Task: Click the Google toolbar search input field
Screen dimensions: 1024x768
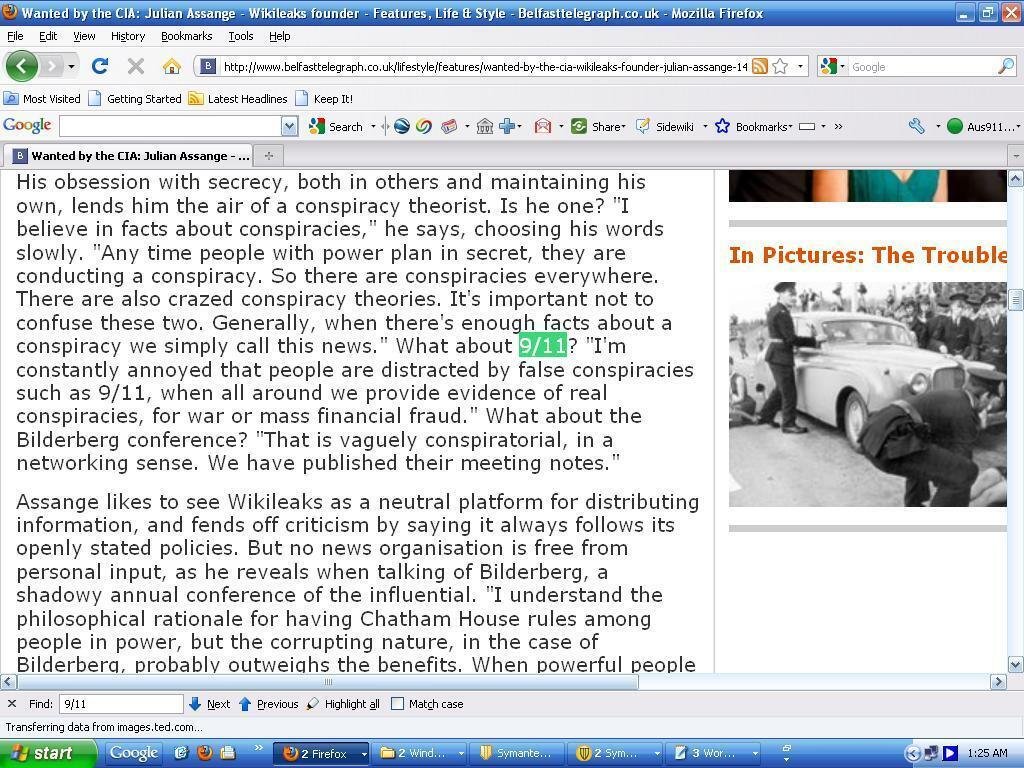Action: point(170,126)
